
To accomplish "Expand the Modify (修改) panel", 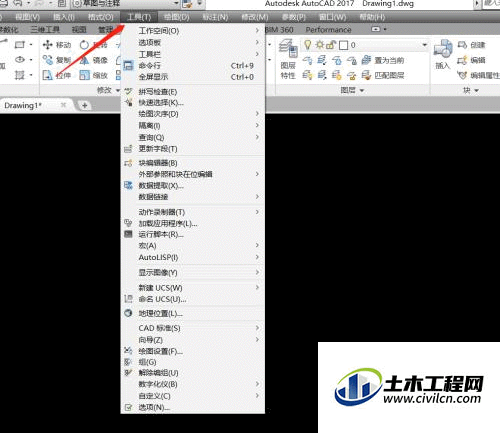I will click(x=108, y=90).
